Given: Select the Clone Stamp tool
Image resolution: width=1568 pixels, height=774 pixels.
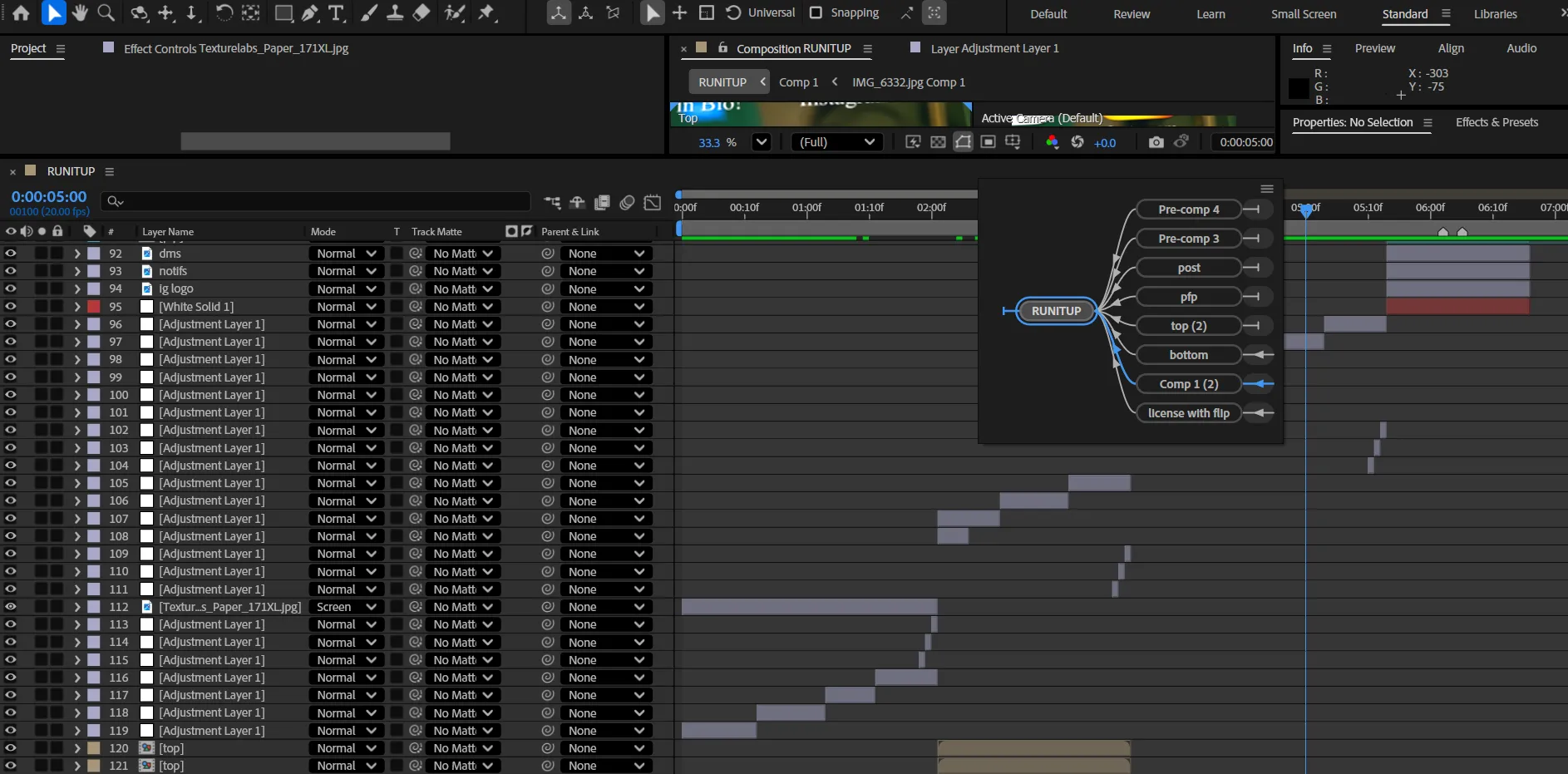Looking at the screenshot, I should click(395, 12).
